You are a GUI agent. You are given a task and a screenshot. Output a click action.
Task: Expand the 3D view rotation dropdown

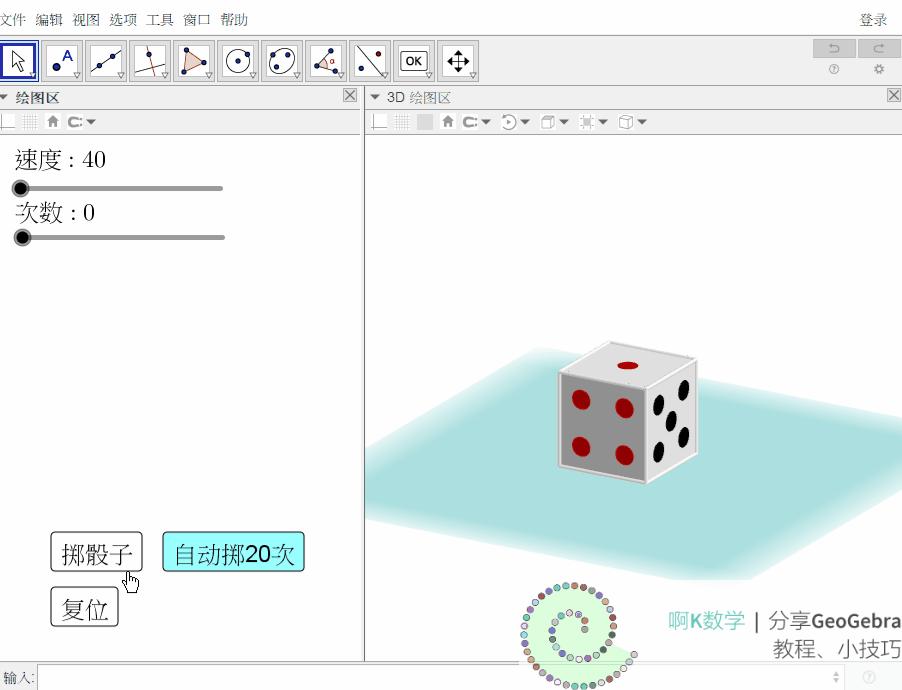click(x=516, y=122)
